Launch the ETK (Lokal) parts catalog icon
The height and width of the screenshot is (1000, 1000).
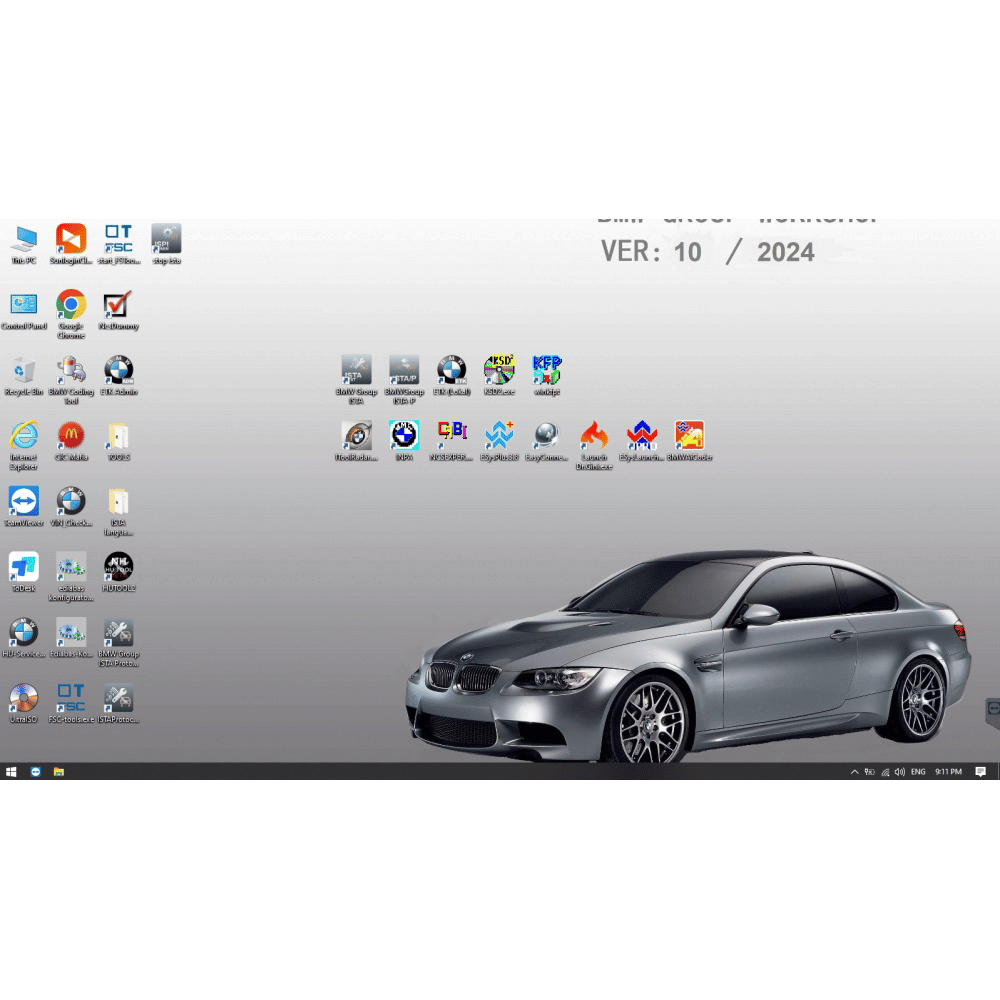[x=451, y=371]
